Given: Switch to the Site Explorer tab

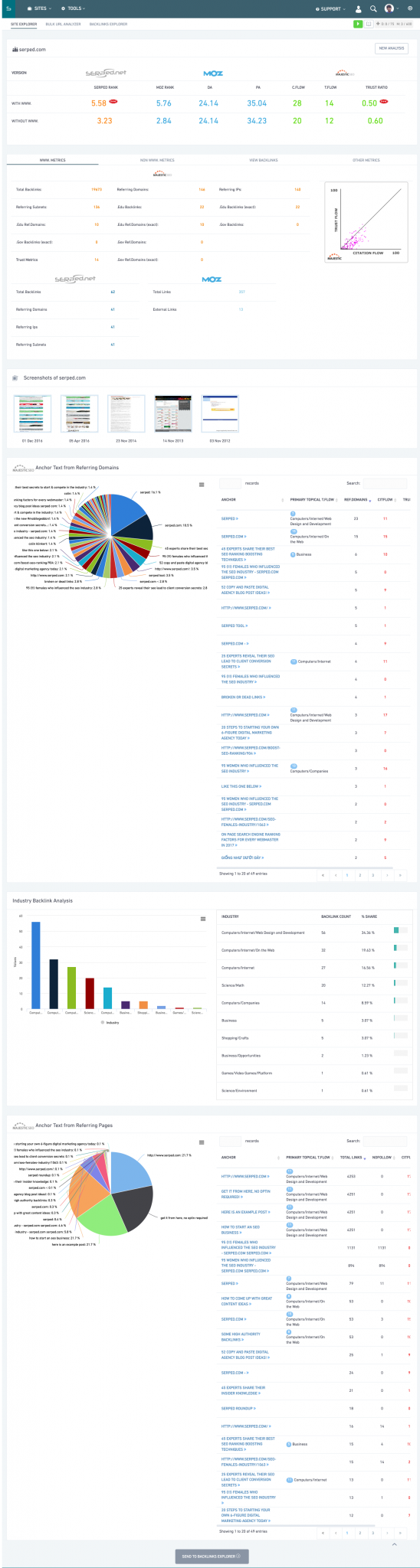Looking at the screenshot, I should 24,24.
